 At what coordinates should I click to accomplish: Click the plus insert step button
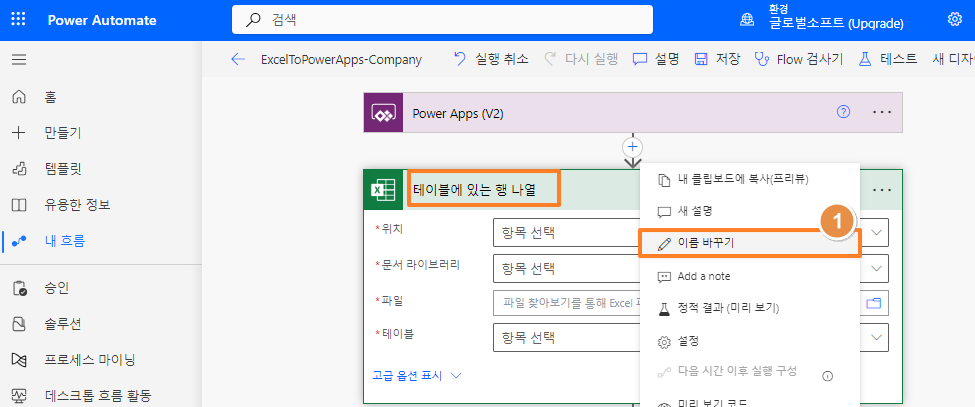[632, 147]
